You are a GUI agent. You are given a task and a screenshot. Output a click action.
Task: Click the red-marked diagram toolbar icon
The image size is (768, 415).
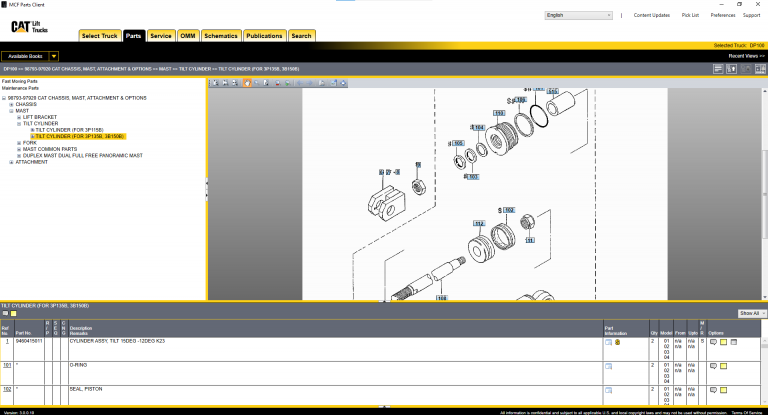click(278, 83)
